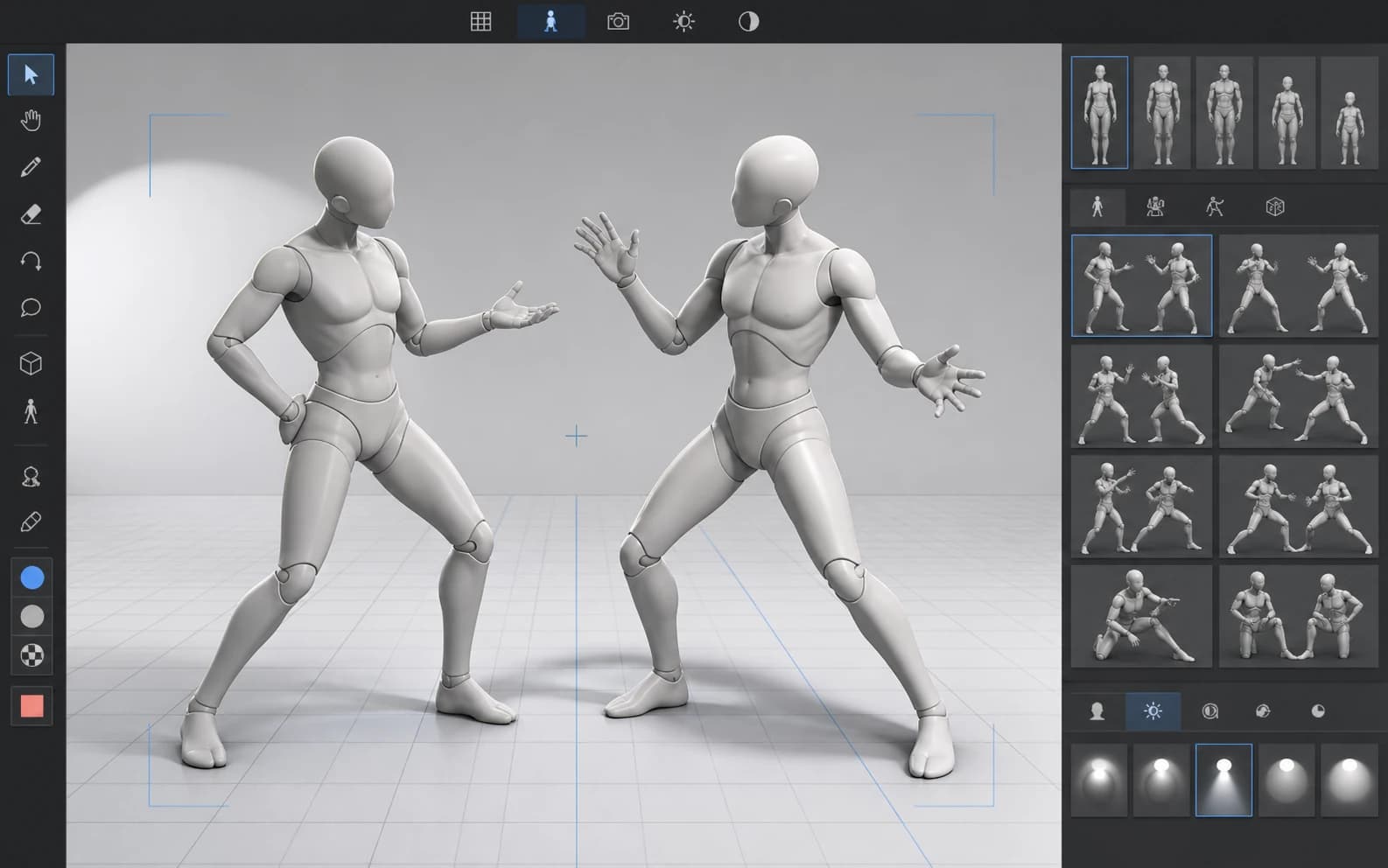Select the eraser tool
1388x868 pixels.
[31, 213]
